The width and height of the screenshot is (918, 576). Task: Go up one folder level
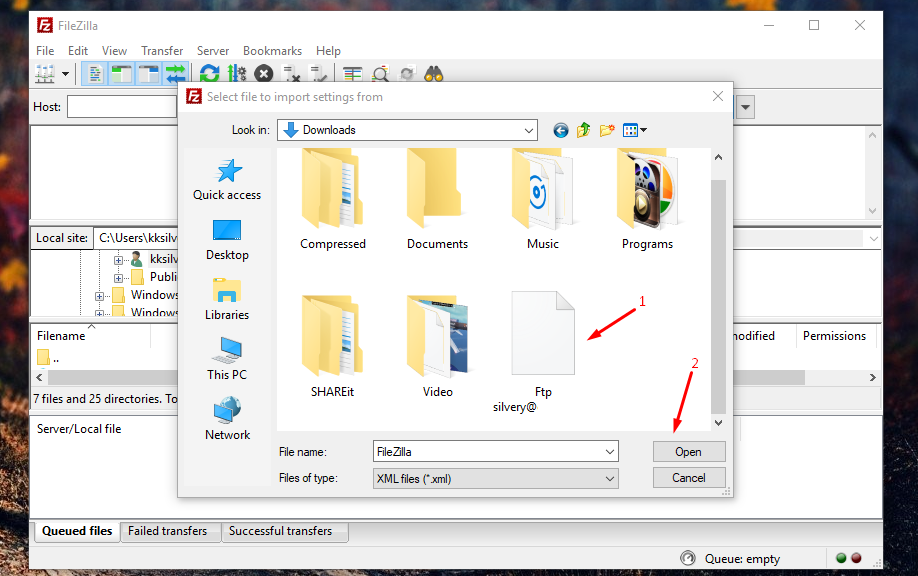pos(584,130)
